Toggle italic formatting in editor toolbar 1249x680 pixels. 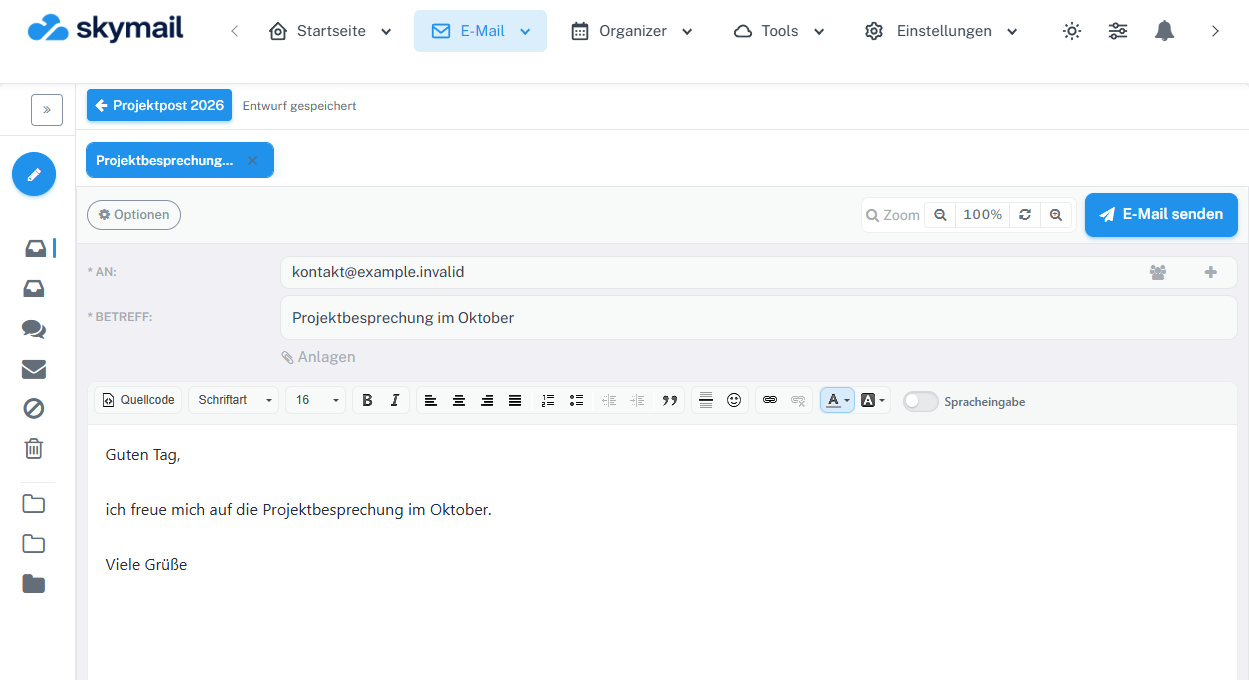coord(394,400)
